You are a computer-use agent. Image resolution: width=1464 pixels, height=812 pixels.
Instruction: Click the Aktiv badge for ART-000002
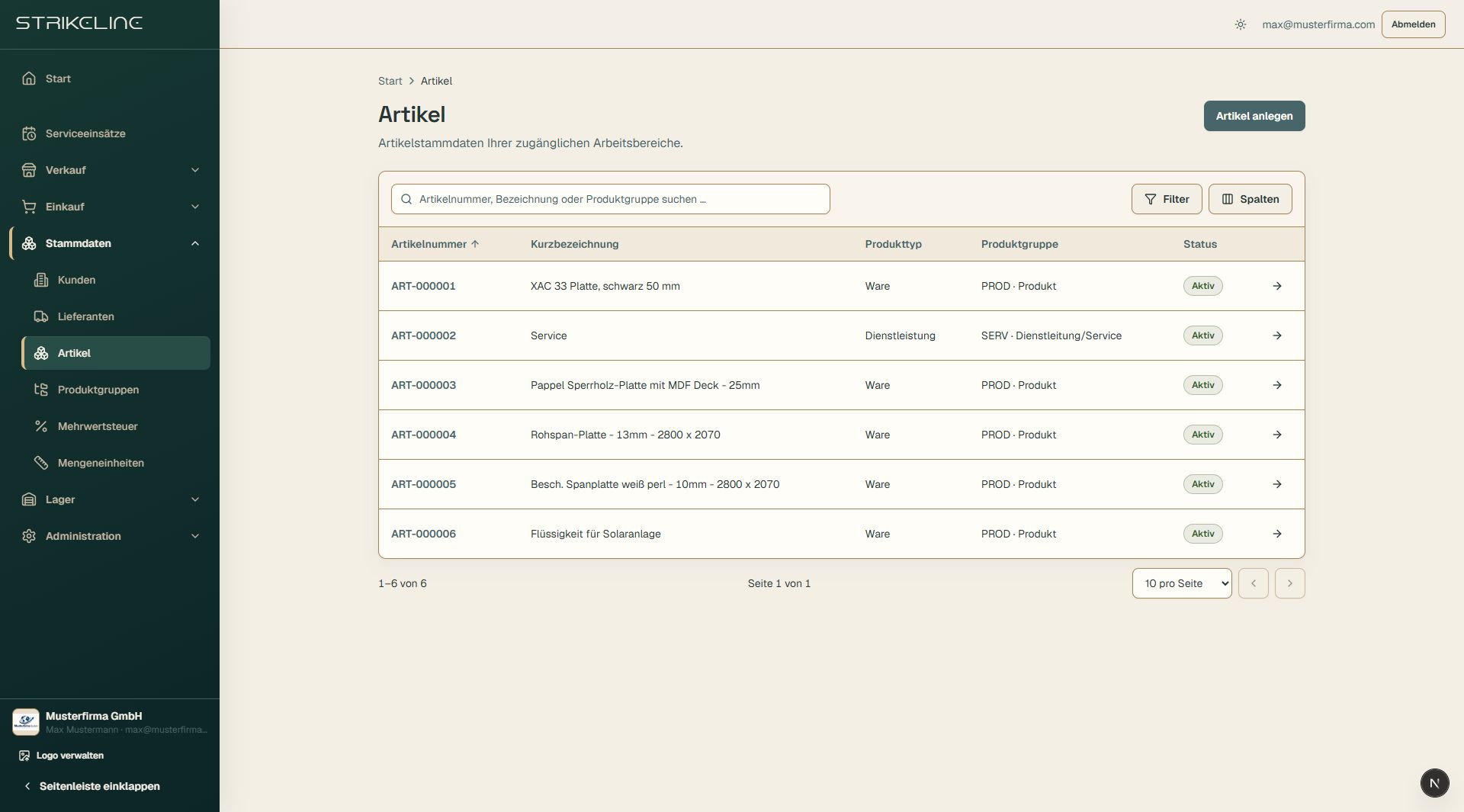[x=1202, y=335]
